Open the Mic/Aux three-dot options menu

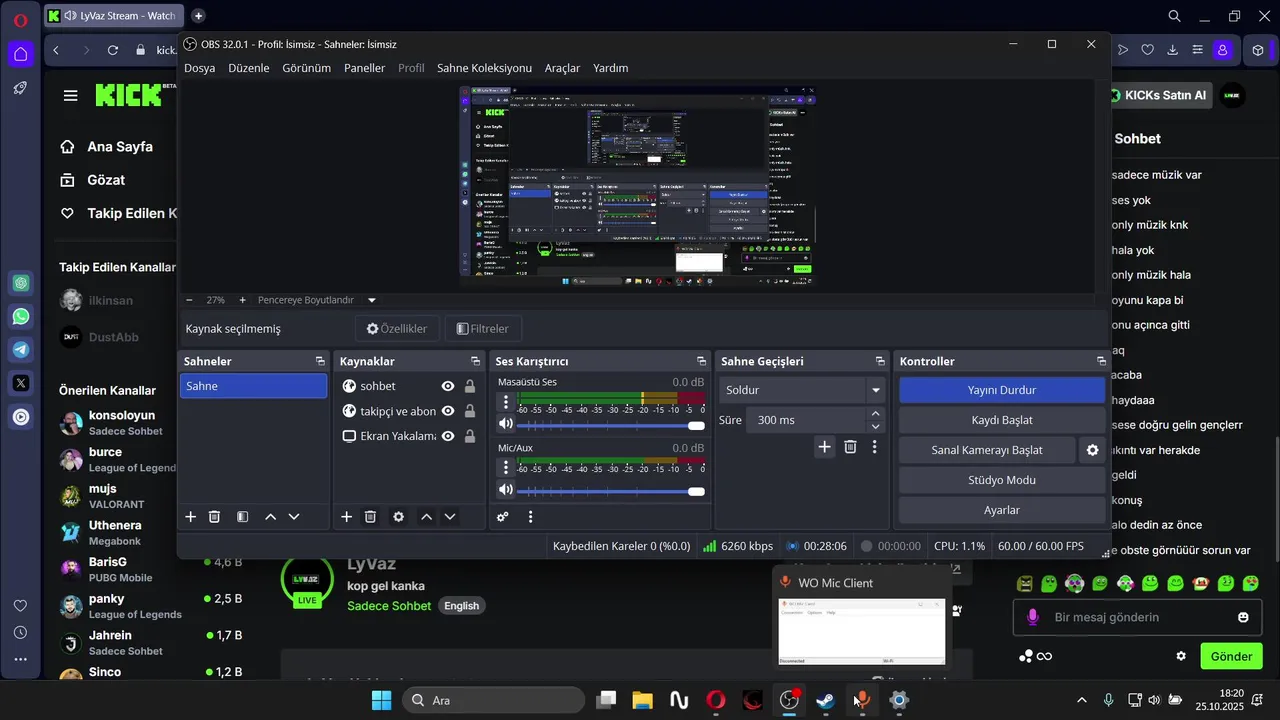pos(506,469)
